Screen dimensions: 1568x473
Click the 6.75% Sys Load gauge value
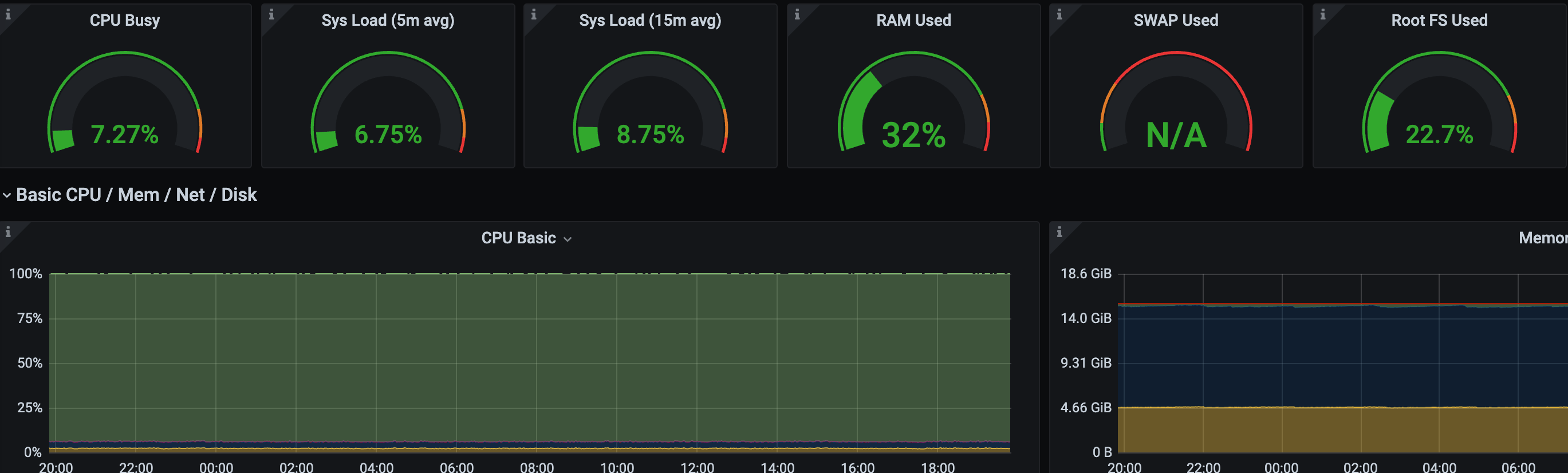pos(388,135)
